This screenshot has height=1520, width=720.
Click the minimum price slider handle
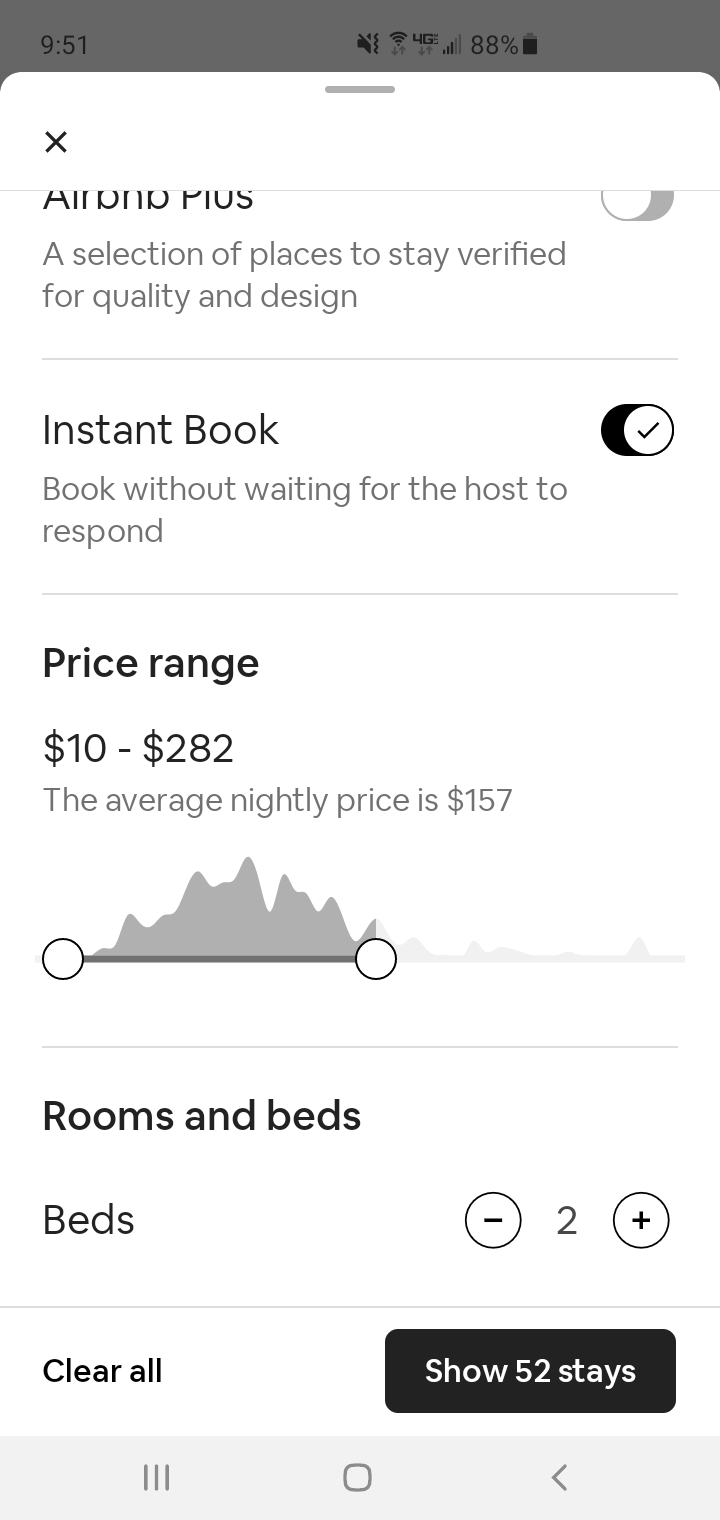(63, 959)
